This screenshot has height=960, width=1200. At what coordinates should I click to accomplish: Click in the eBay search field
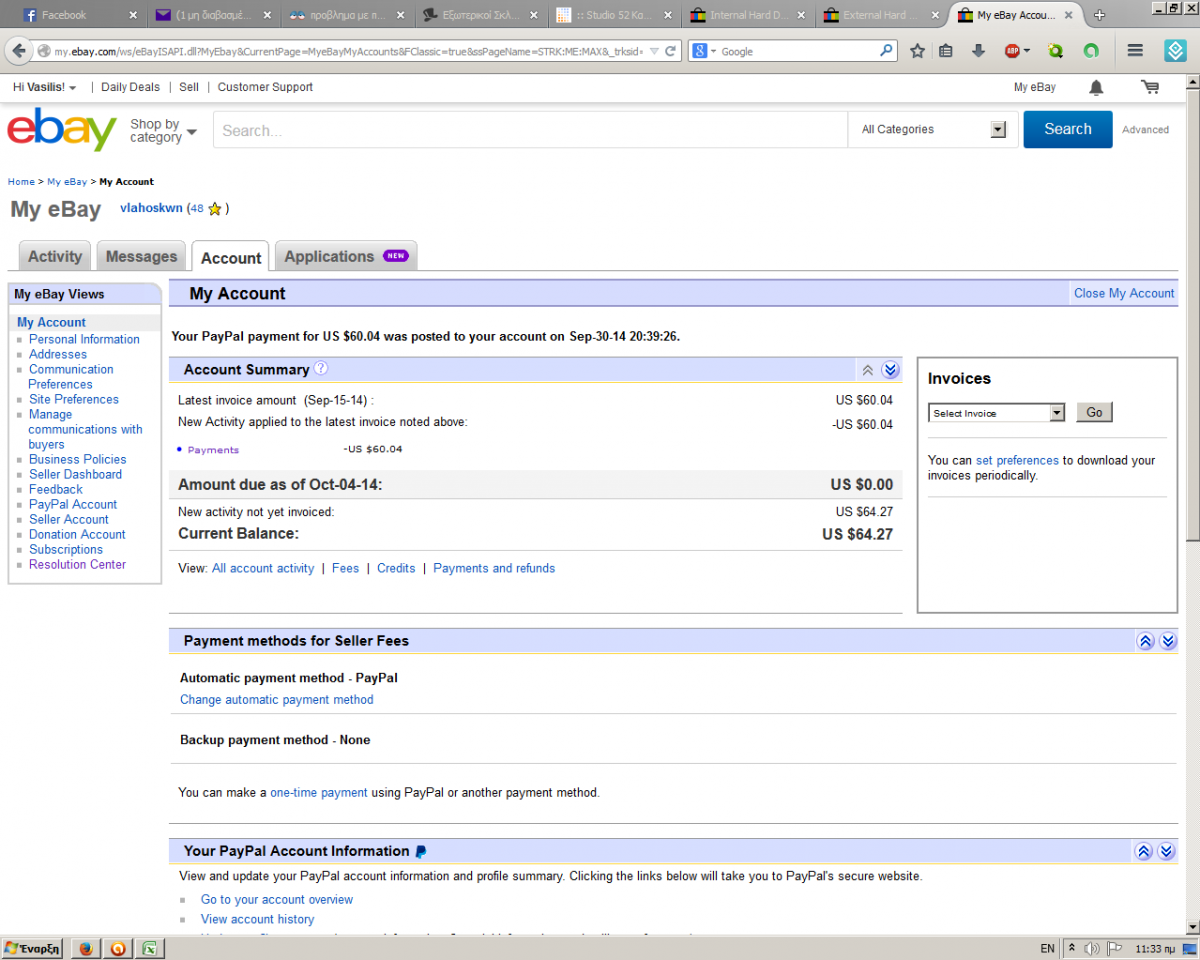[530, 130]
